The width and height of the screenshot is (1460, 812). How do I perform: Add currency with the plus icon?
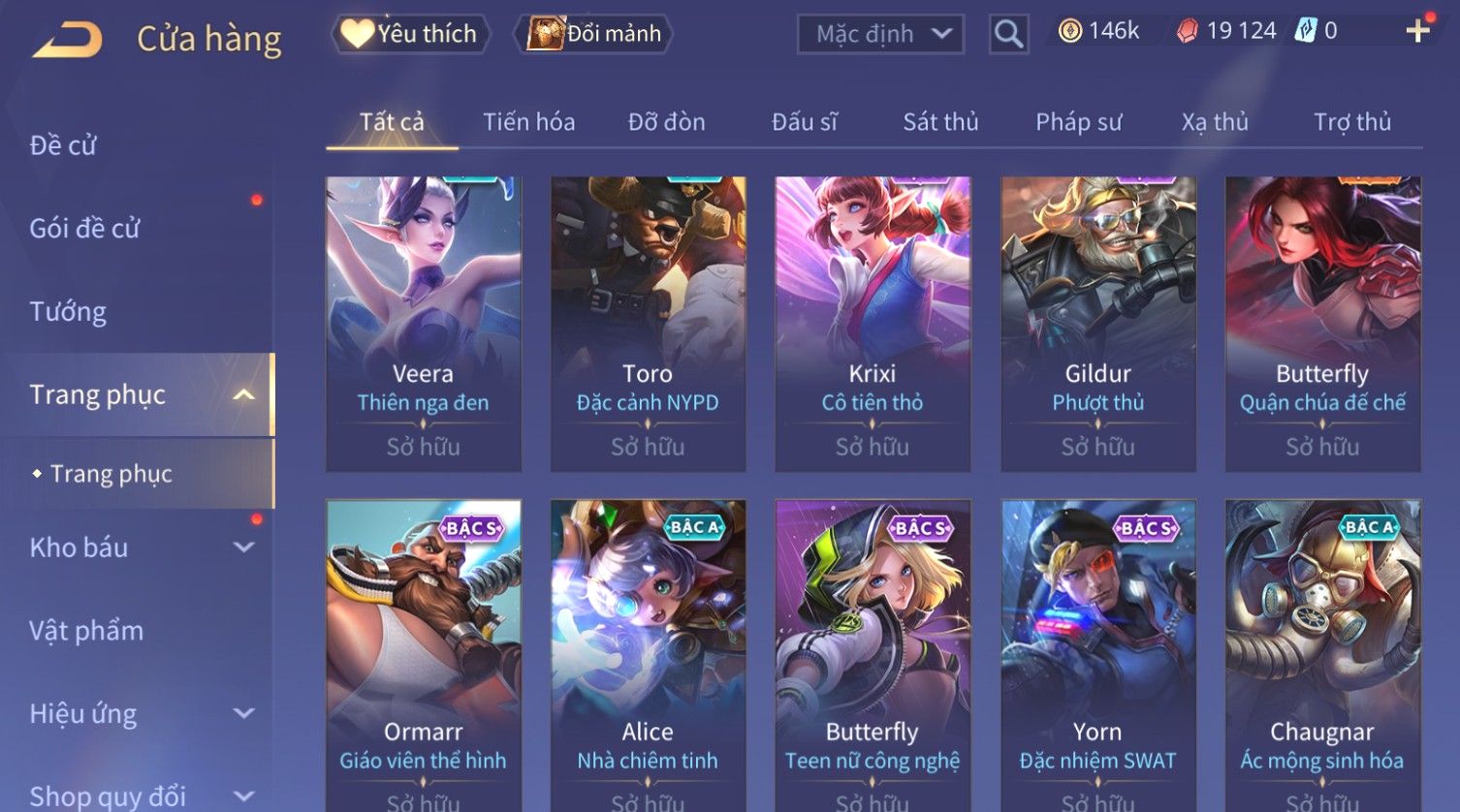coord(1417,31)
